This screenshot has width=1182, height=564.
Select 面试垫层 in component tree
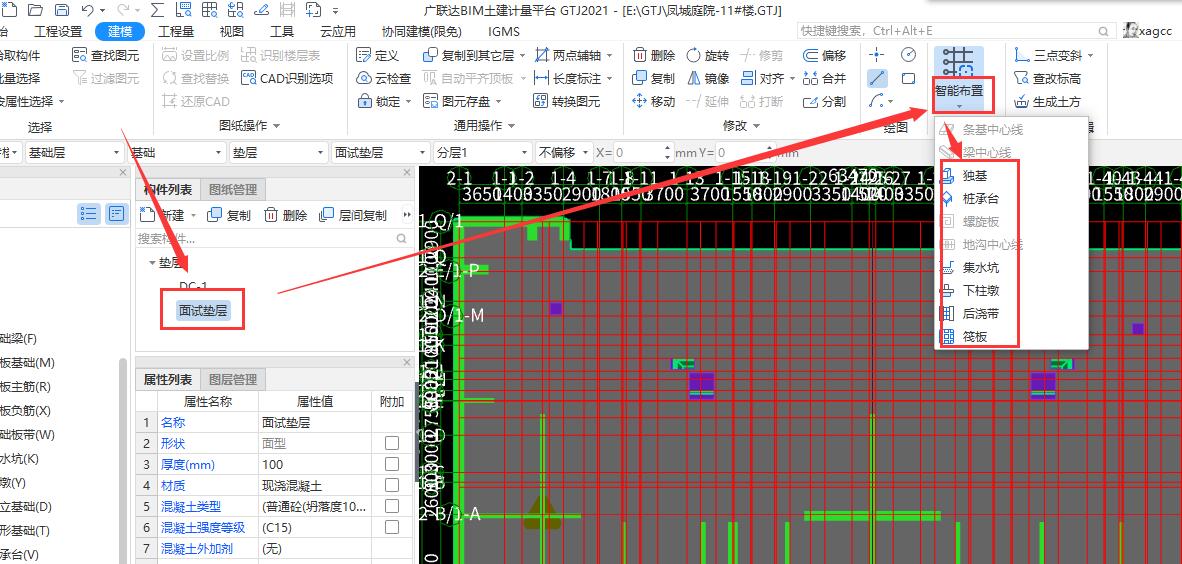(x=203, y=310)
